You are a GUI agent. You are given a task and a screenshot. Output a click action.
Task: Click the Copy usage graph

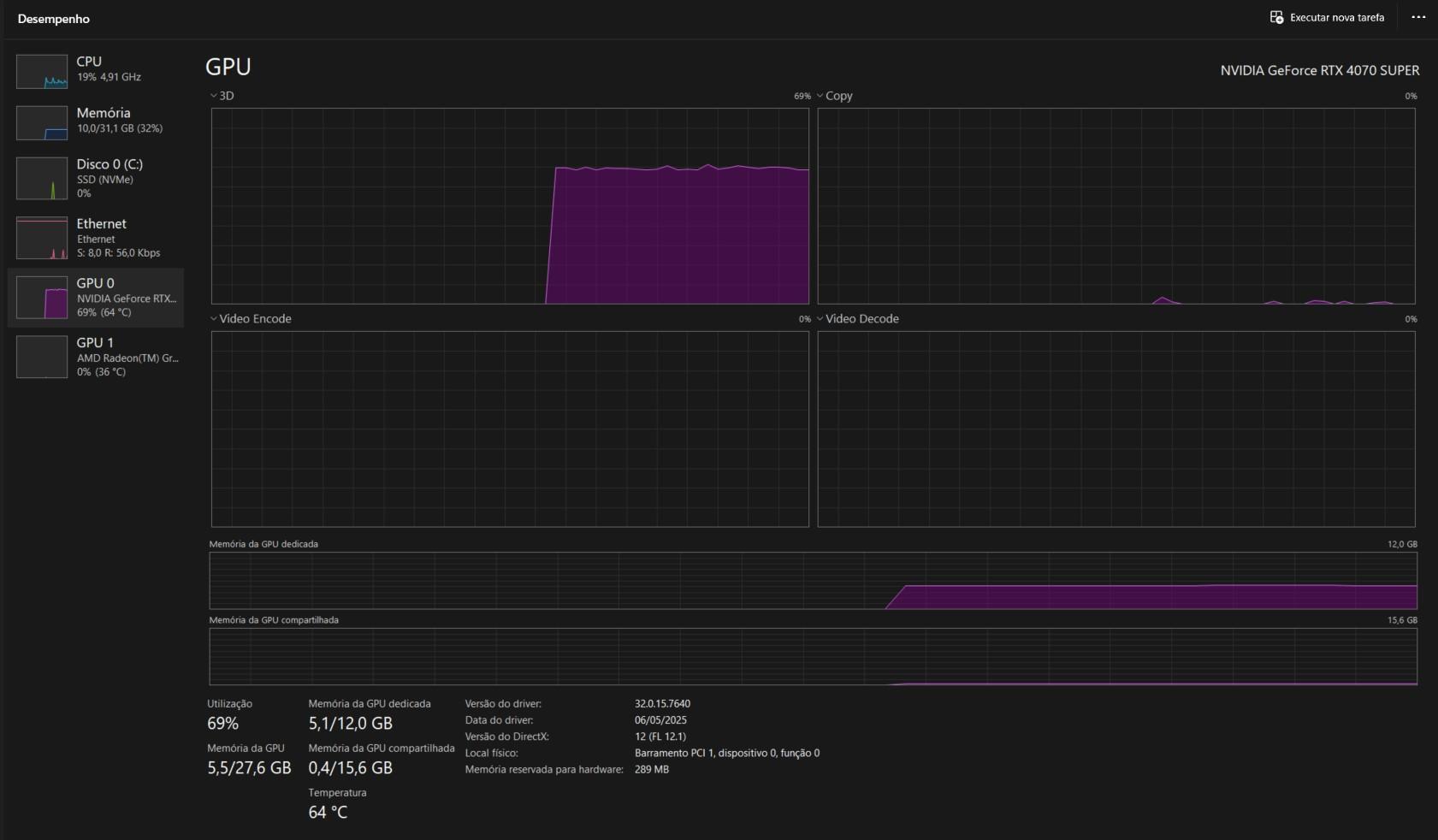[1116, 206]
